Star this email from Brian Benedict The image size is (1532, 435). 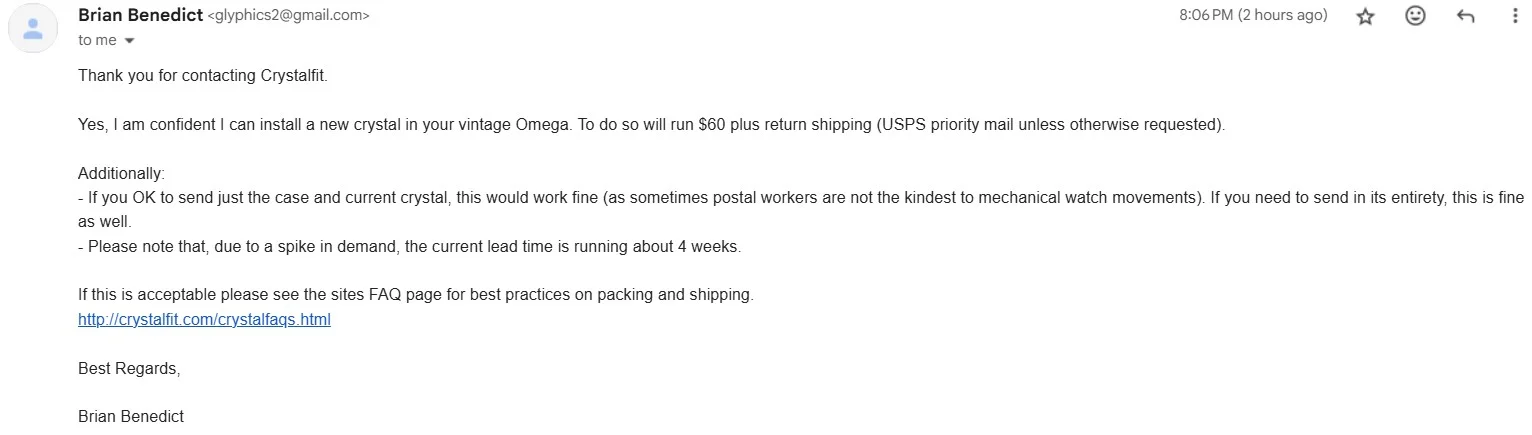coord(1365,16)
